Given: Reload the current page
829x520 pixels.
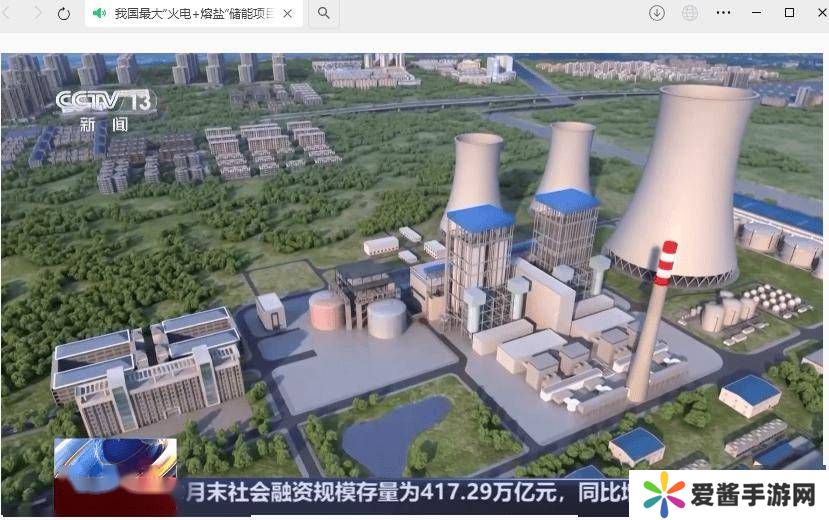Looking at the screenshot, I should (64, 13).
